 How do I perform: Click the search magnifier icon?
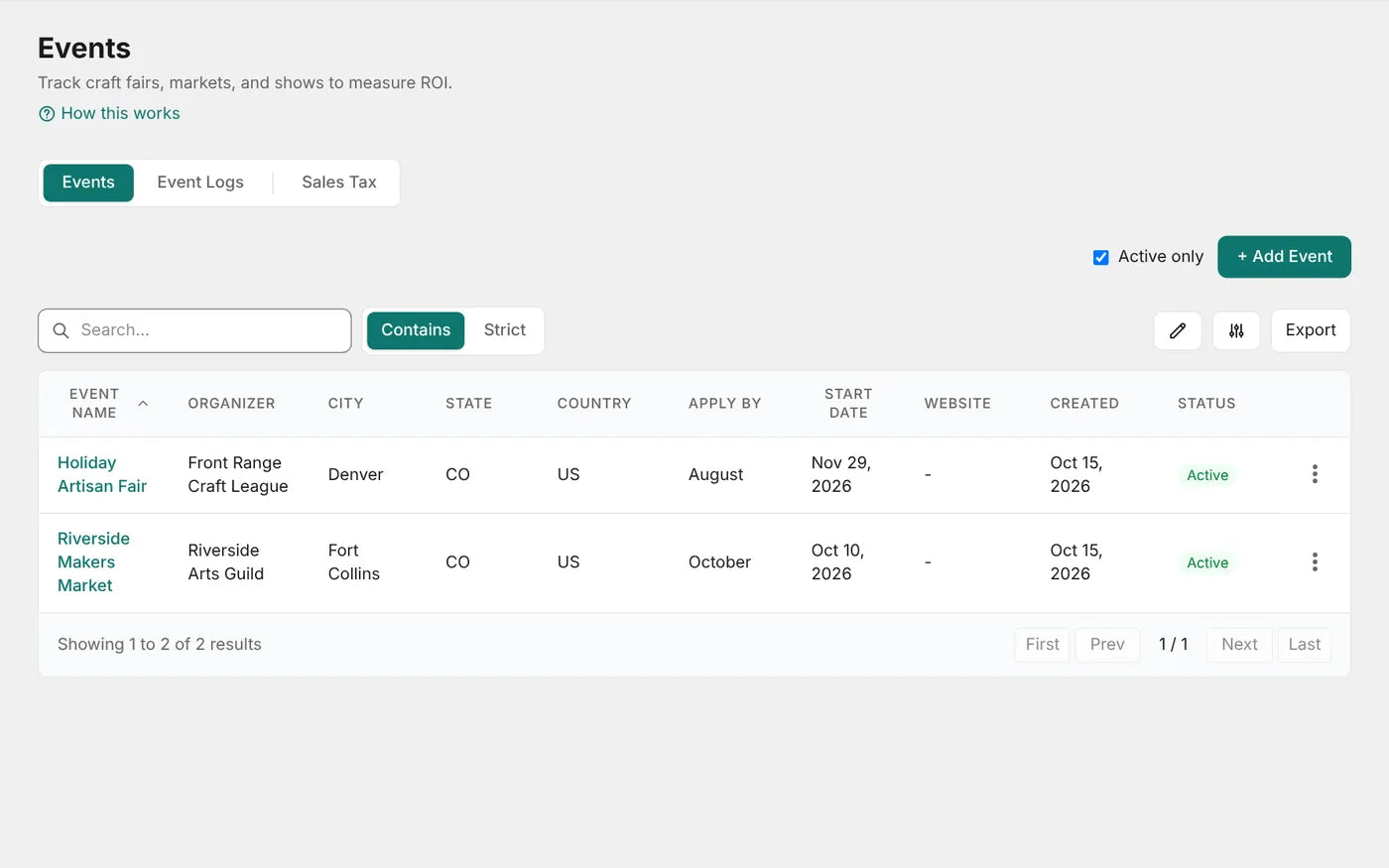[61, 330]
